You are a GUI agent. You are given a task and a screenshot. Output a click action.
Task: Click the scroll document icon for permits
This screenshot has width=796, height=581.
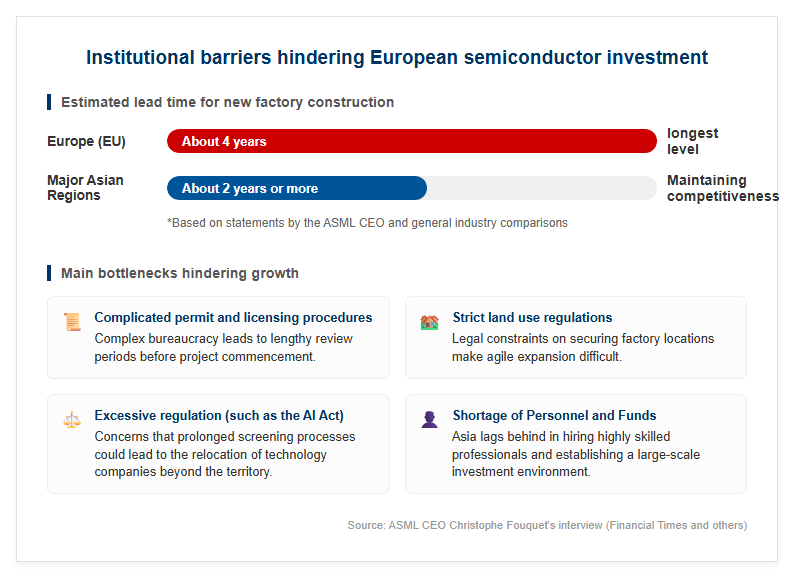(72, 322)
